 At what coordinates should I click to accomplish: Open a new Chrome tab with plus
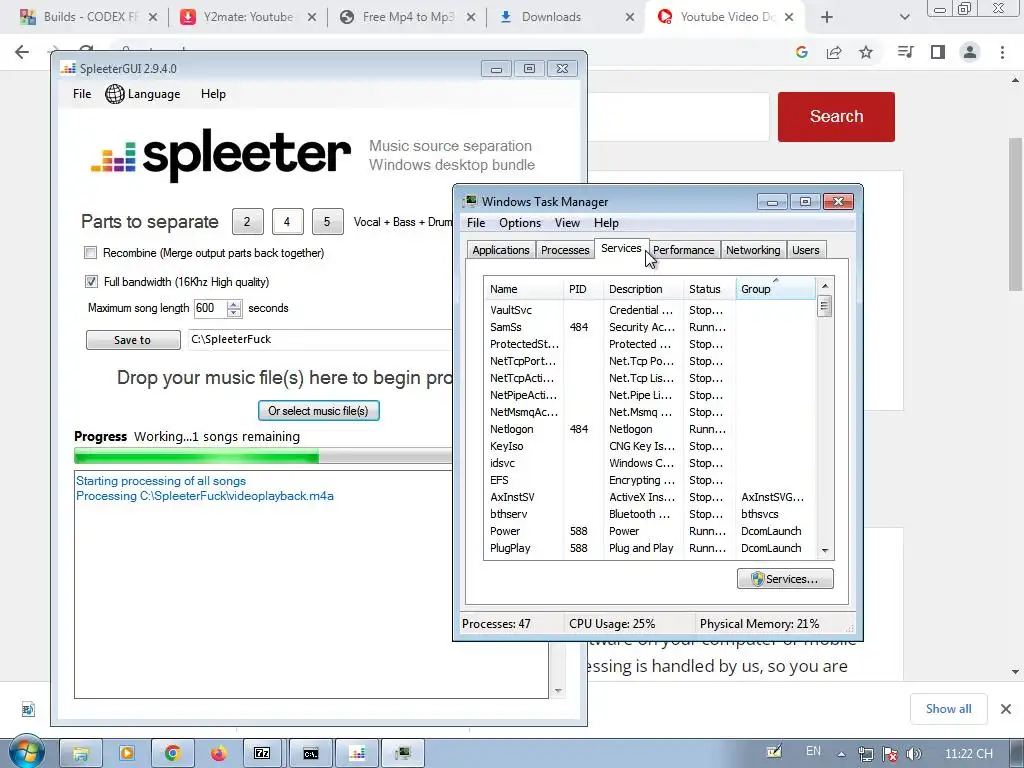(827, 17)
